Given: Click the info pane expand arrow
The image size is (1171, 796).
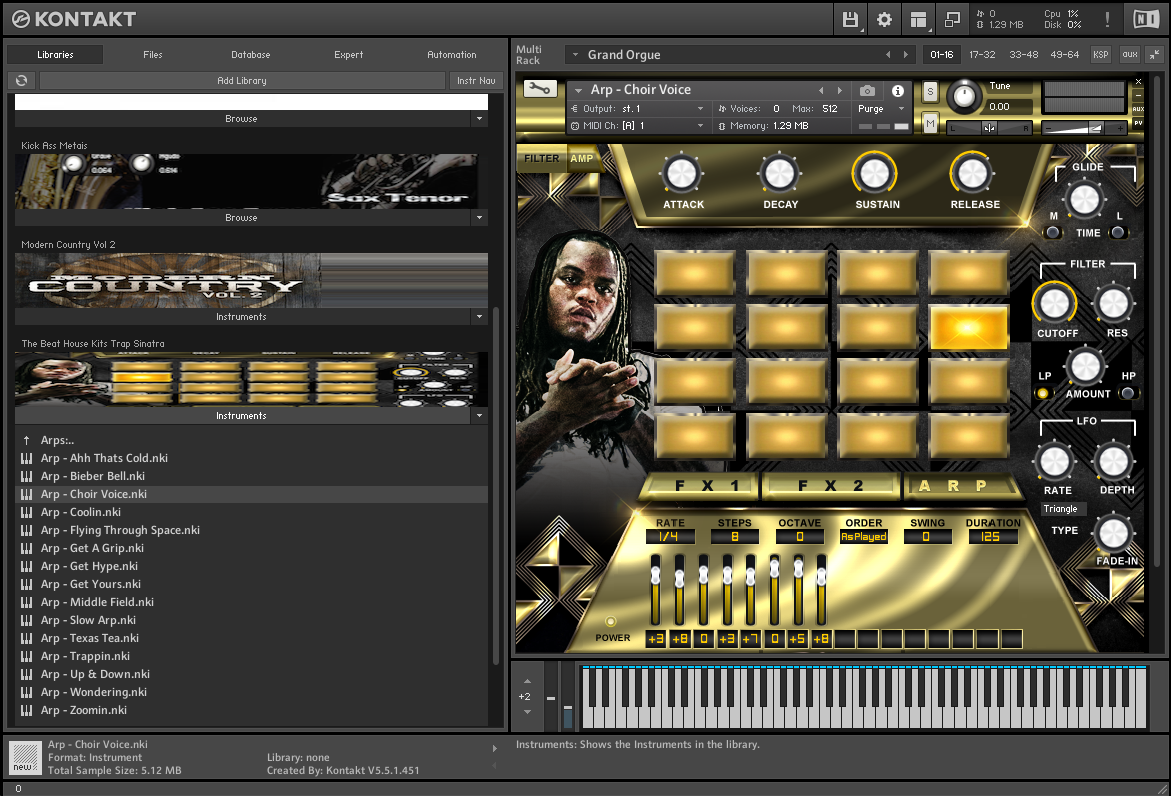Looking at the screenshot, I should pos(494,748).
